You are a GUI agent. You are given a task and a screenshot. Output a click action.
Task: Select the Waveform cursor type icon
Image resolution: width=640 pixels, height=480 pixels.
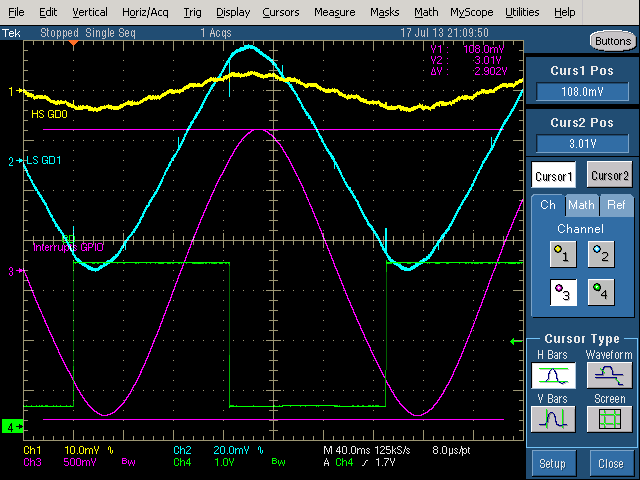coord(608,376)
